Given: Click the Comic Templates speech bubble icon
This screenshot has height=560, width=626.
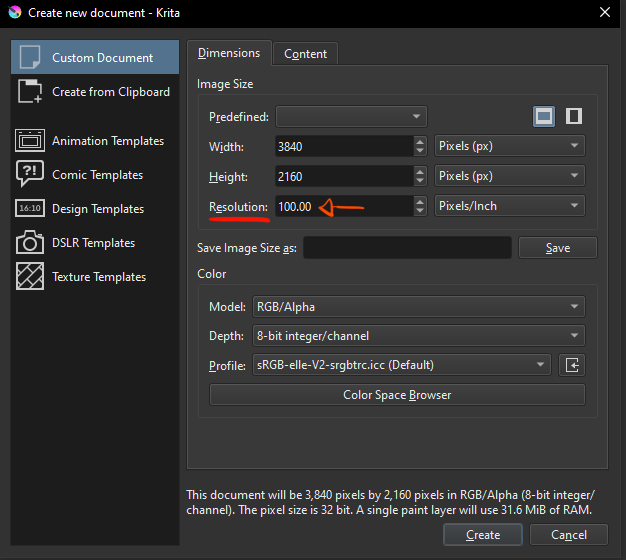Looking at the screenshot, I should pos(30,174).
